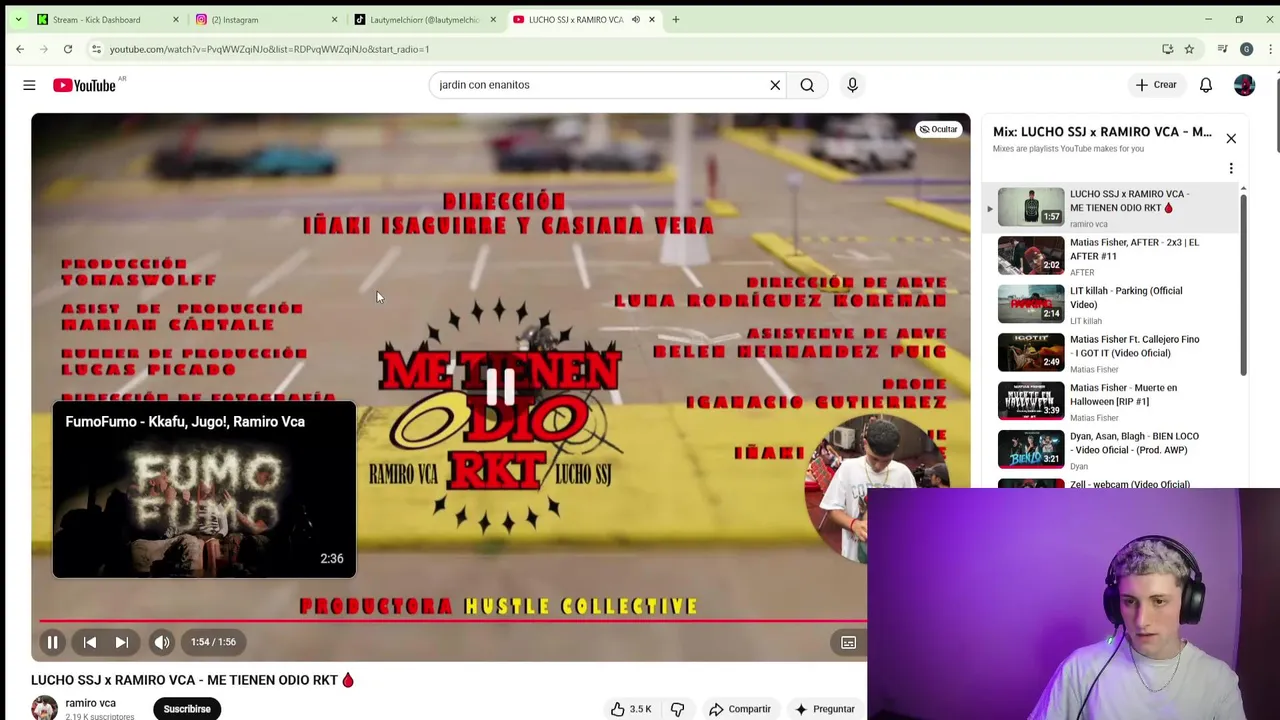Subscribe with the Suscribirse button
The width and height of the screenshot is (1280, 720).
coord(187,709)
